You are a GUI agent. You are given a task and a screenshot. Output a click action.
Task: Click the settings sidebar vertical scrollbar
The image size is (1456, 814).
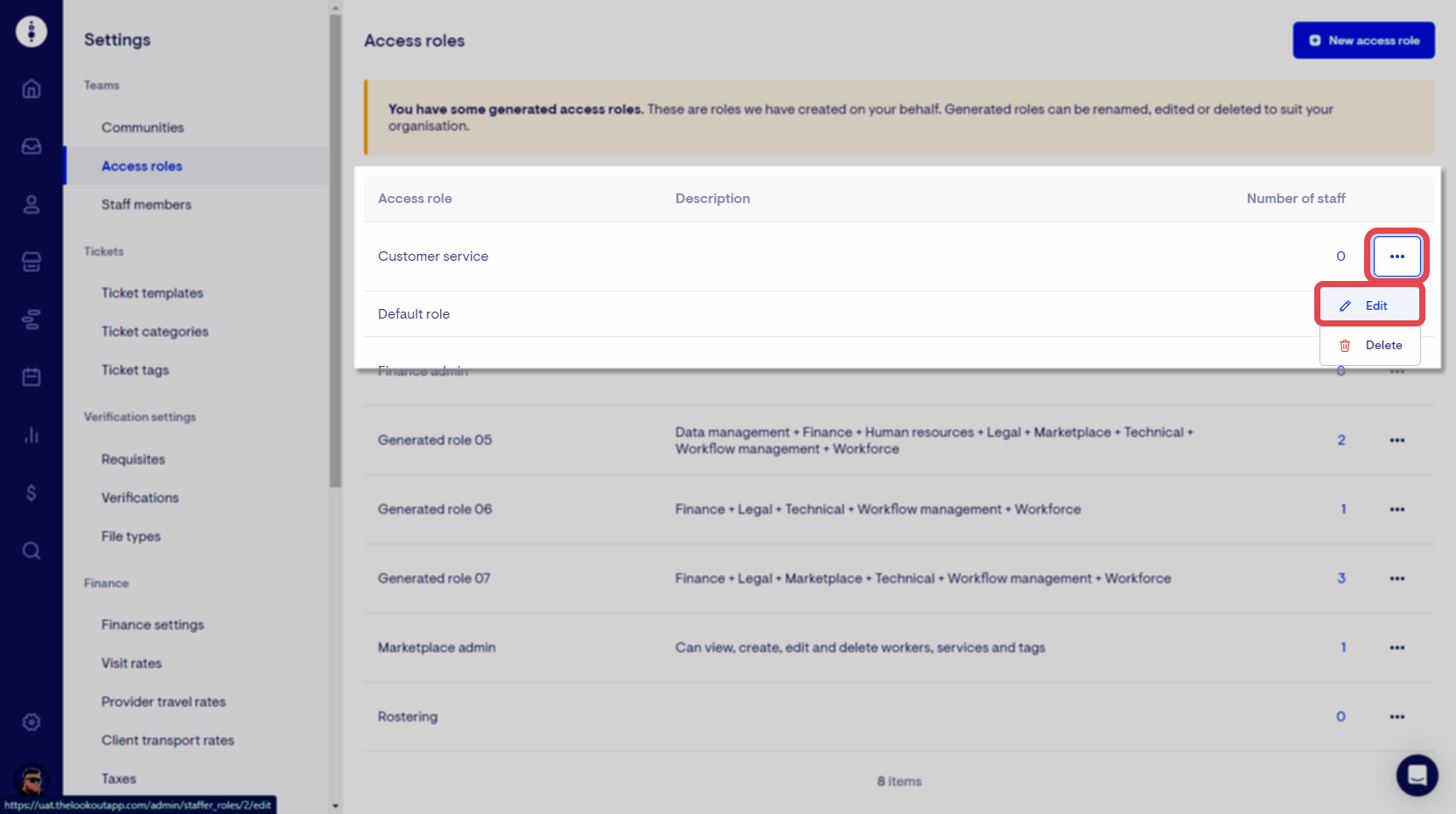335,263
